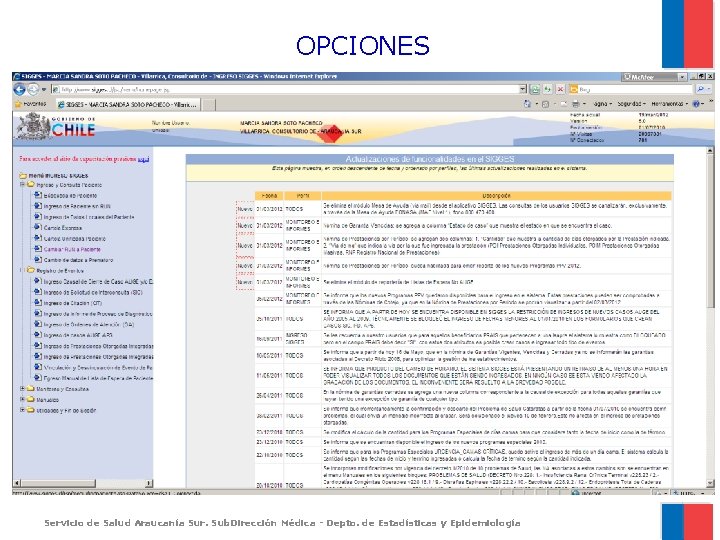
Task: Click the Perfil column header
Action: pyautogui.click(x=303, y=196)
